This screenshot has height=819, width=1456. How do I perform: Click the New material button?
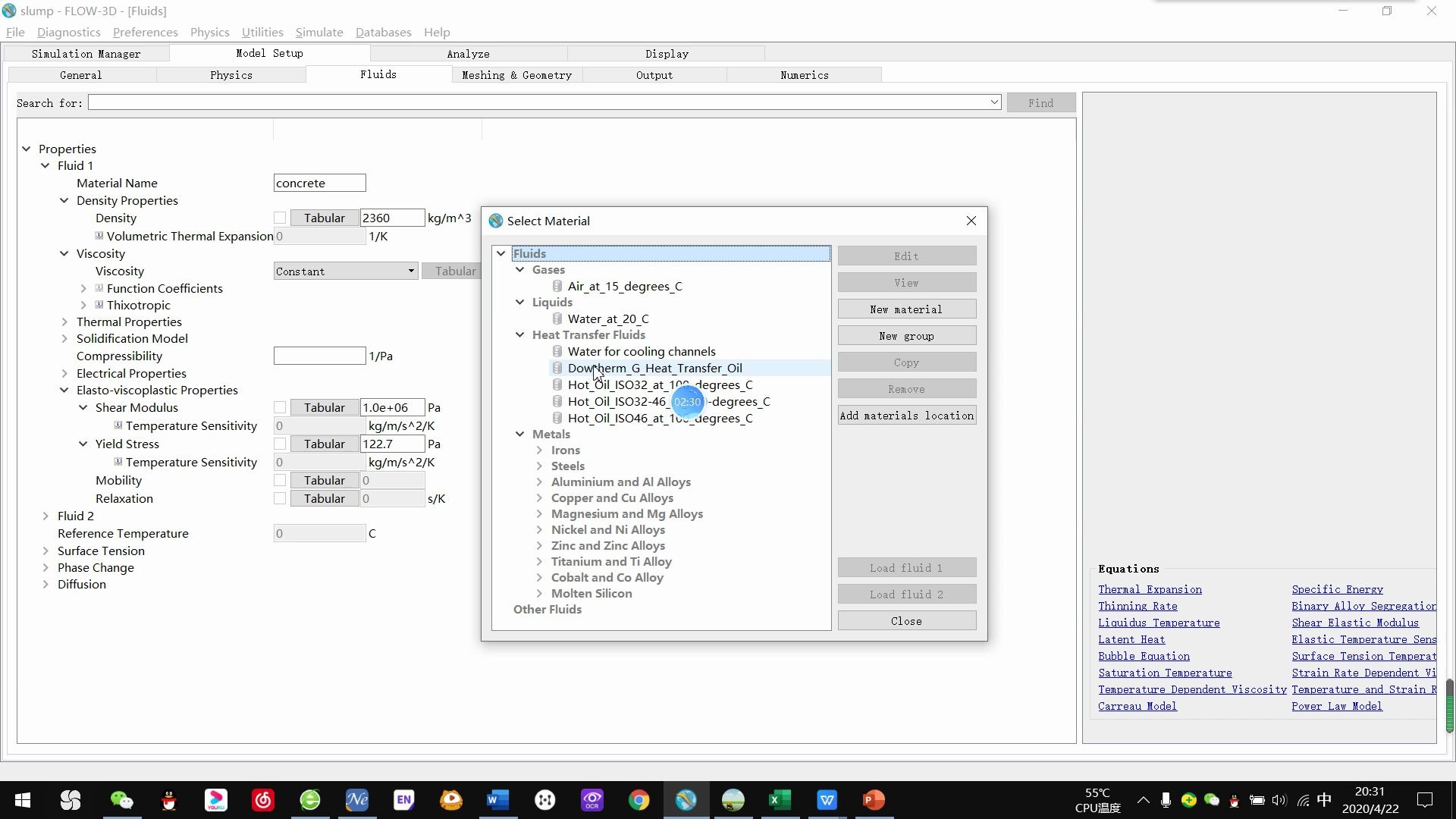point(906,309)
